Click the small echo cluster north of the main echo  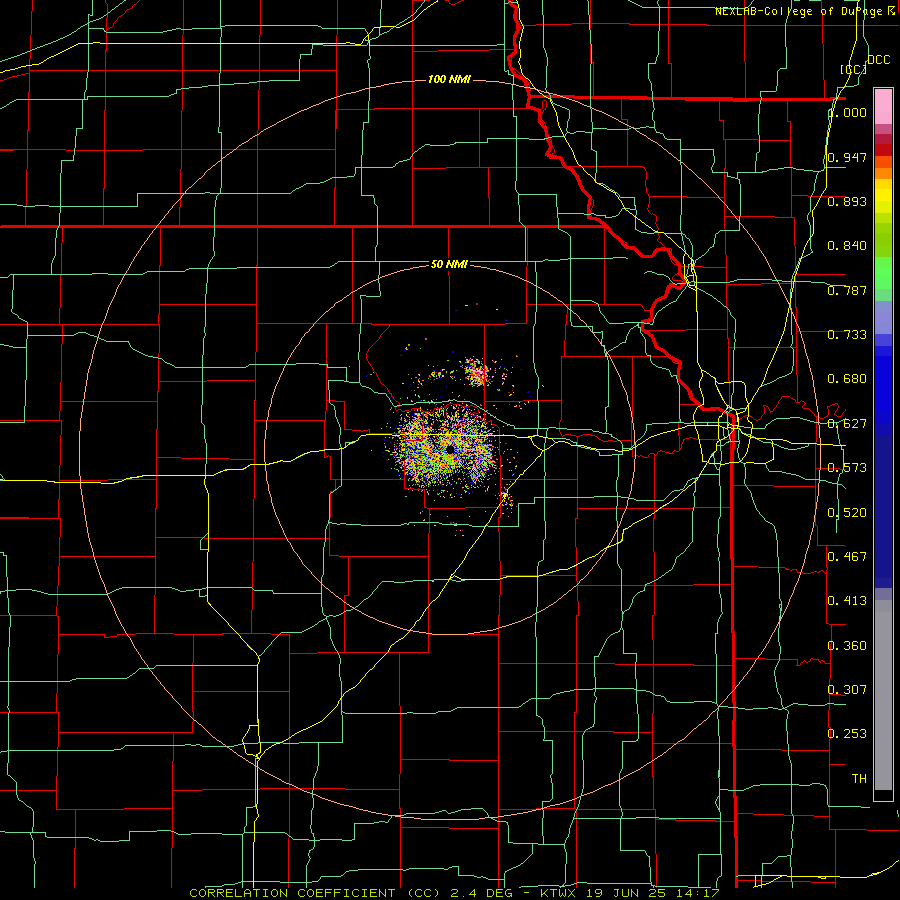tap(476, 373)
